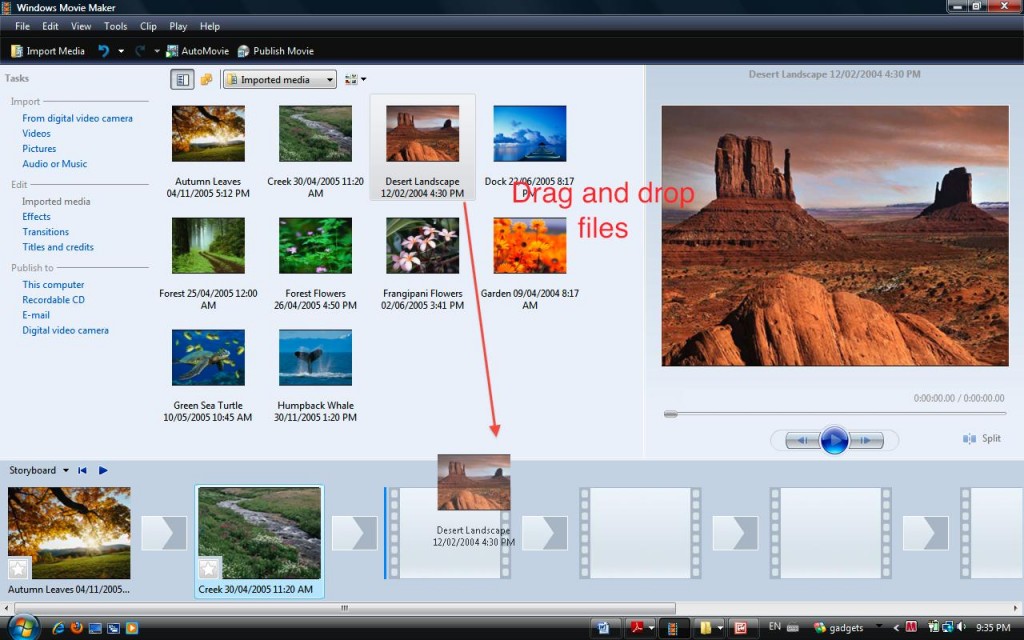This screenshot has height=640, width=1024.
Task: Publish via E-mail link
Action: 36,315
